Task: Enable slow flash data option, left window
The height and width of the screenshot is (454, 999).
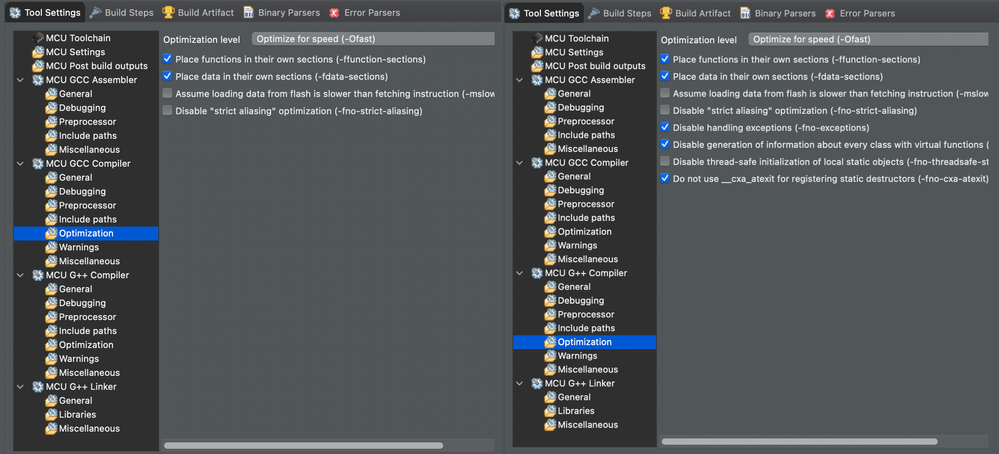Action: coord(168,94)
